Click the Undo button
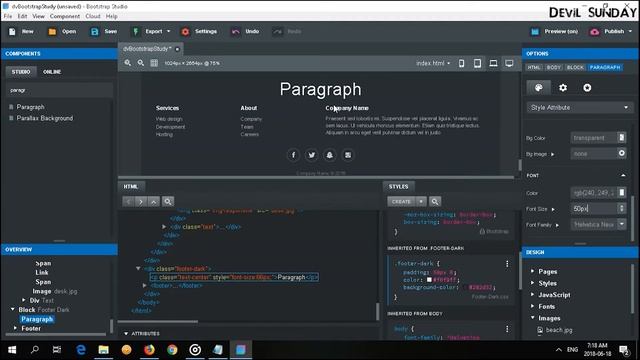640x360 pixels. coord(245,31)
